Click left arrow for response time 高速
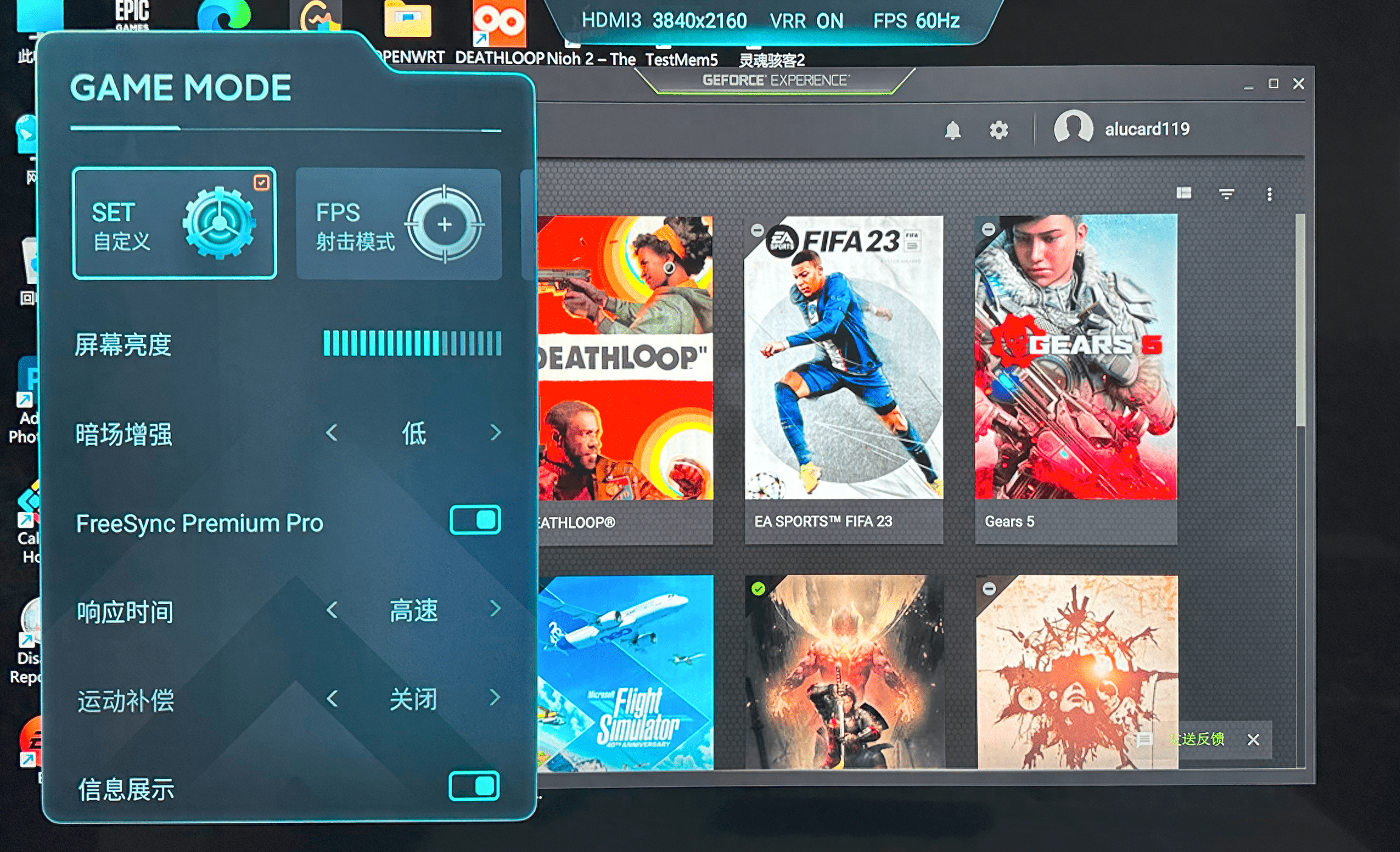 click(332, 610)
